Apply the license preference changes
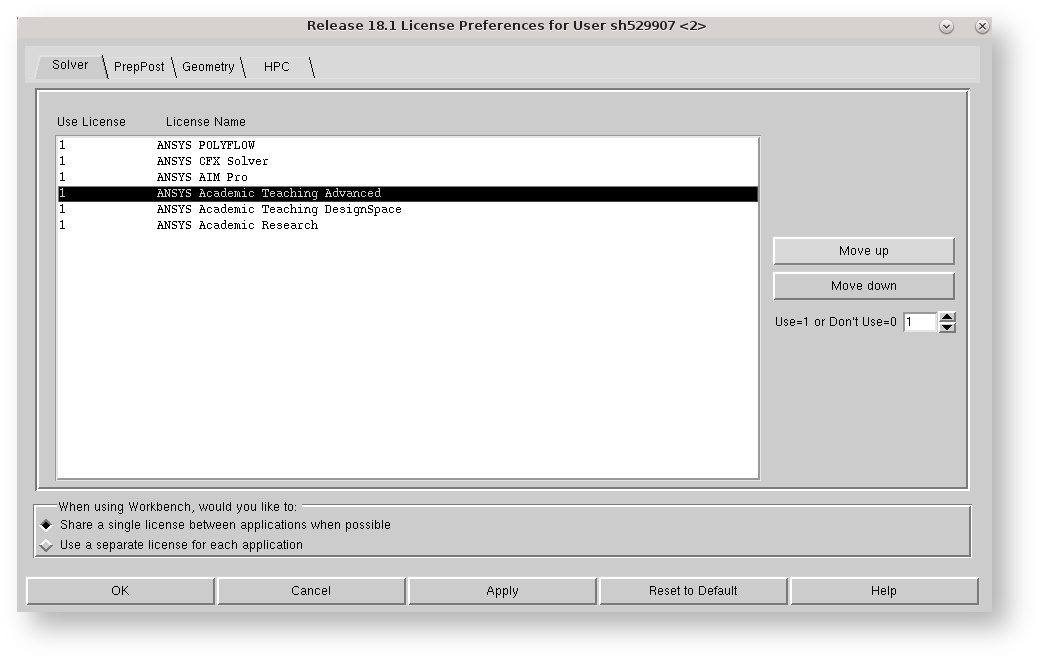This screenshot has height=660, width=1040. [502, 590]
